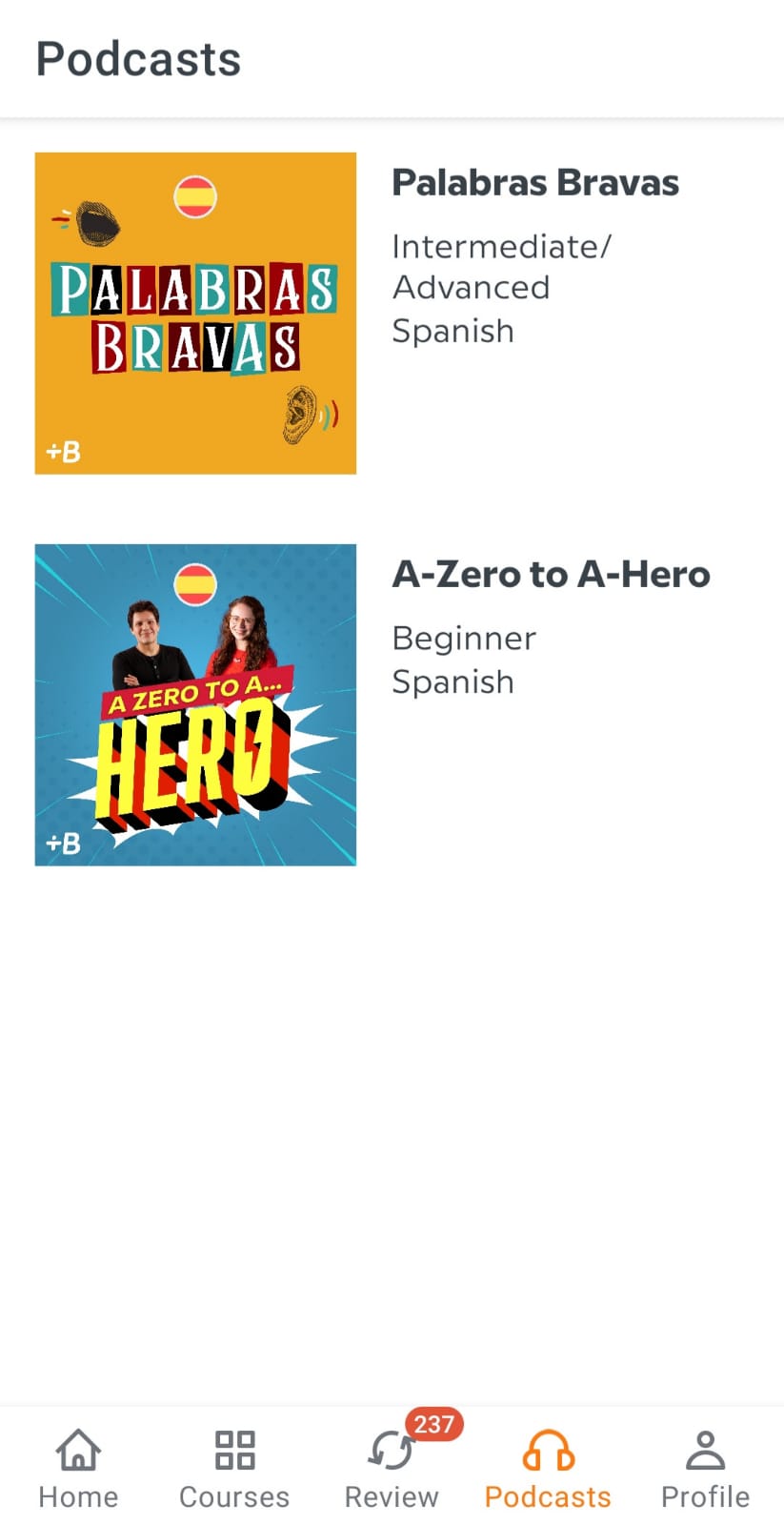Click the Profile tab label
Screen dimensions: 784x1525
[705, 1497]
